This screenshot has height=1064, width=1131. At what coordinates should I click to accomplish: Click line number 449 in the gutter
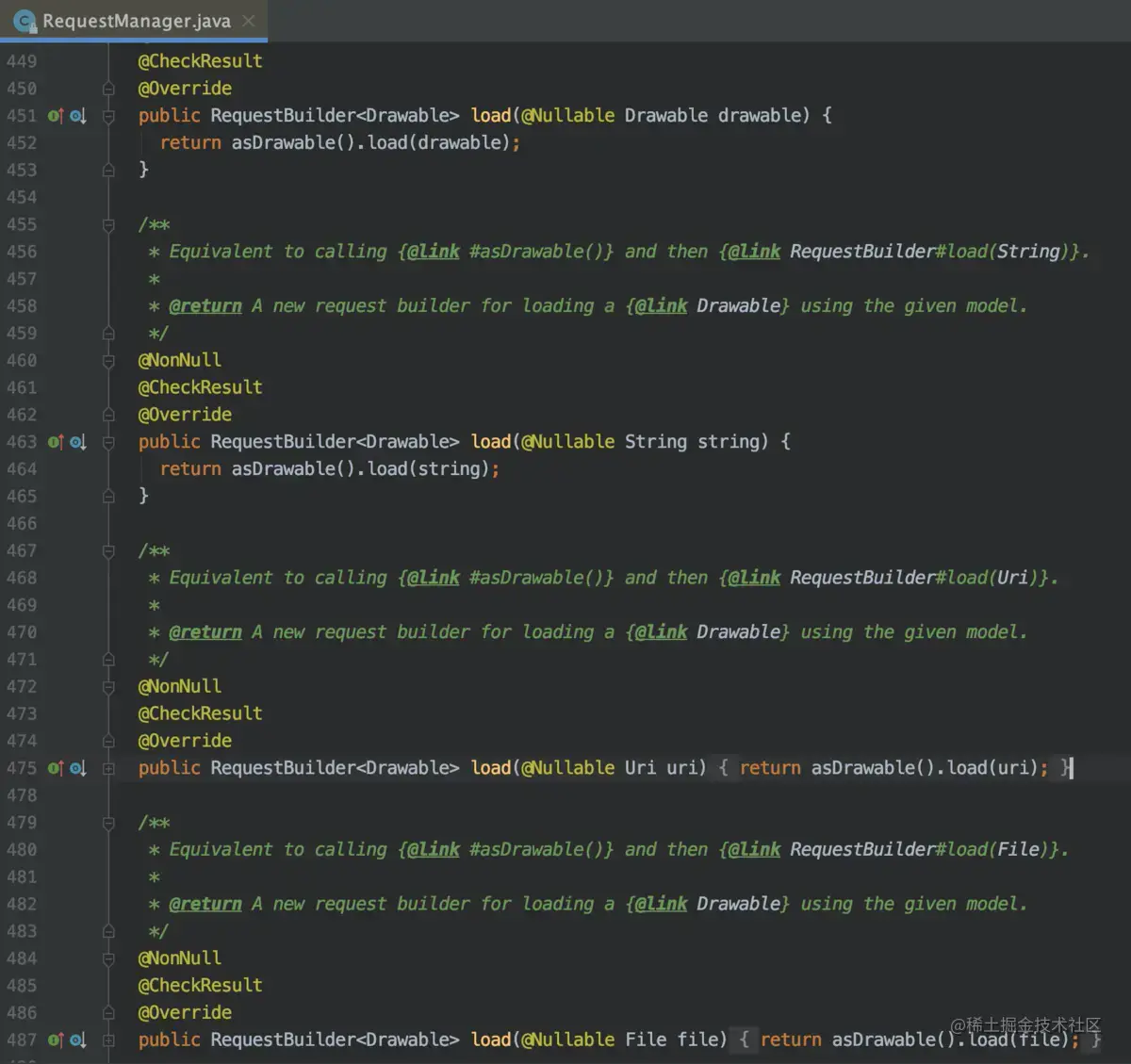click(22, 61)
